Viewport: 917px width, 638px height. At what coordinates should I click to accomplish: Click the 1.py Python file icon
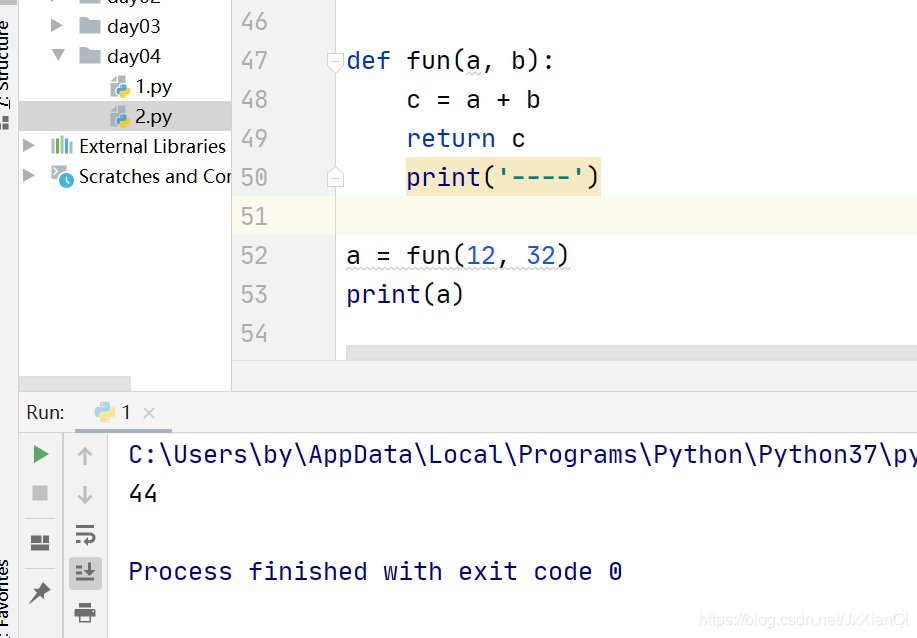click(x=120, y=87)
